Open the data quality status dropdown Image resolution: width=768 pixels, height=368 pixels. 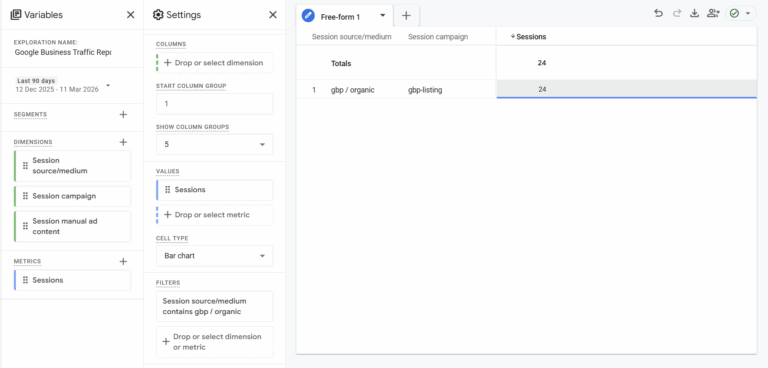(x=741, y=14)
